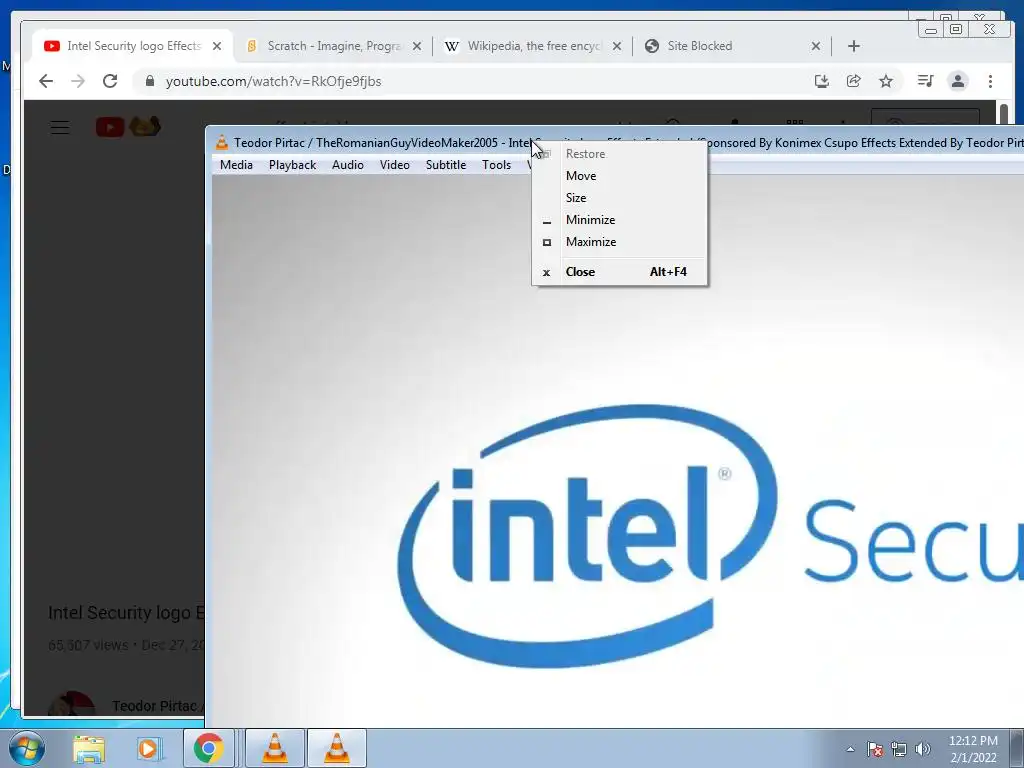Close the Wikipedia tab
Viewport: 1024px width, 768px height.
pos(616,46)
